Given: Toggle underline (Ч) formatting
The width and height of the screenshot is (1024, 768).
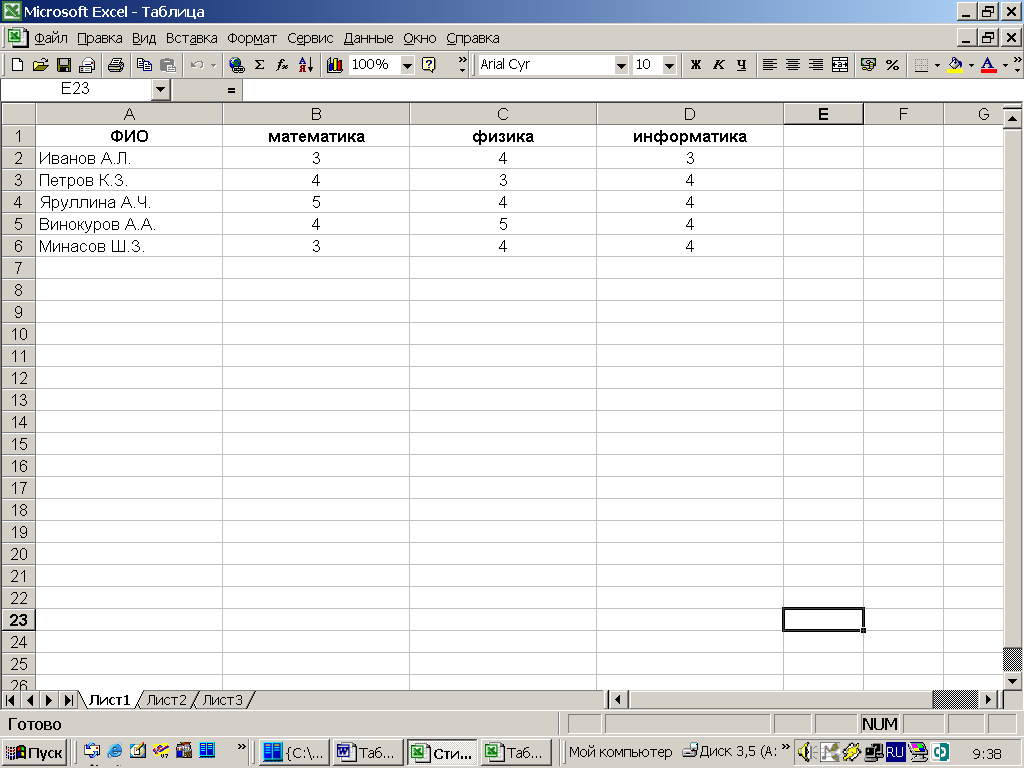Looking at the screenshot, I should 741,65.
